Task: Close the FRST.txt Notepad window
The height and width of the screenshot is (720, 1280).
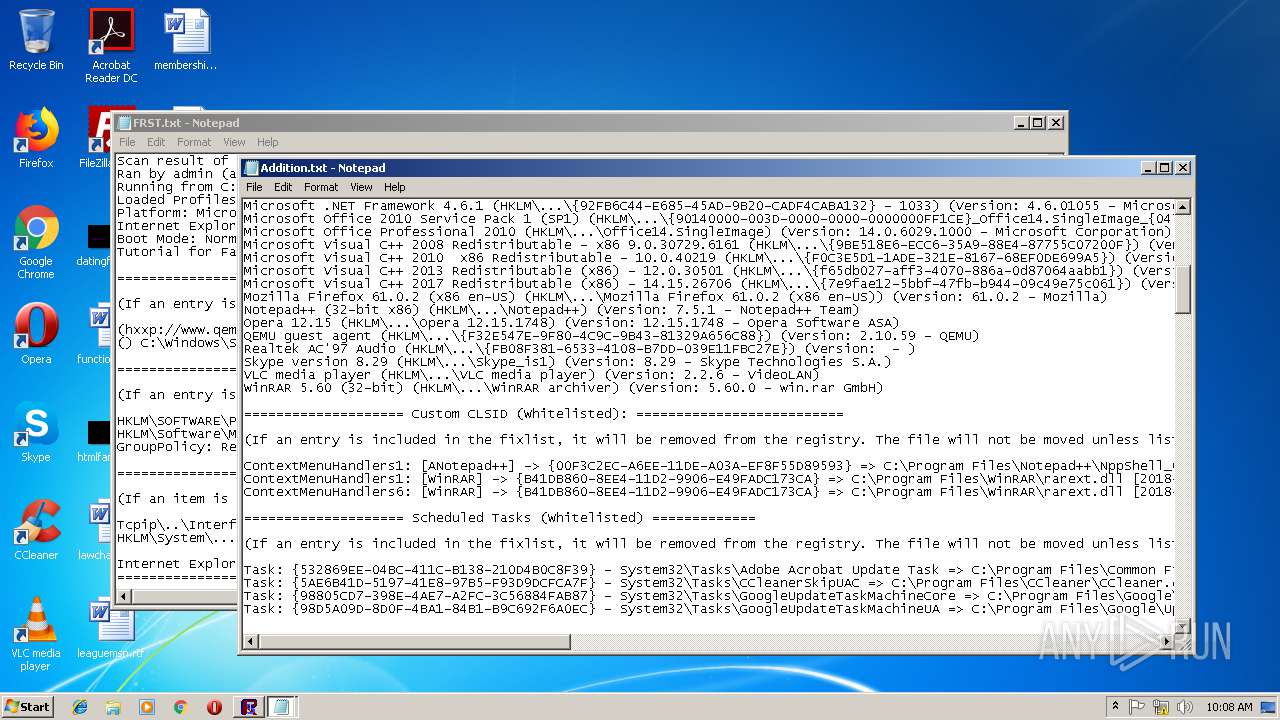Action: click(x=1055, y=123)
